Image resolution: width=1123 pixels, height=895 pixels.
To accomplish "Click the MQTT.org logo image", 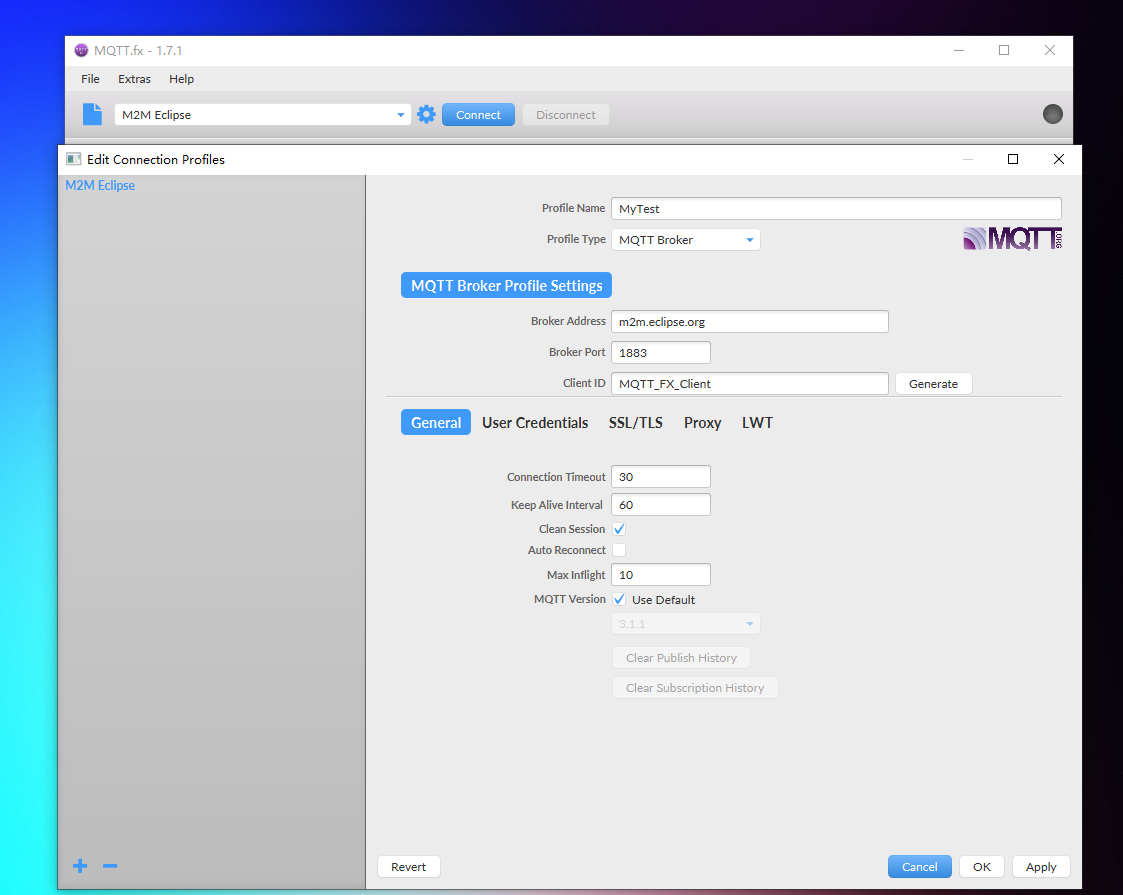I will [1012, 238].
